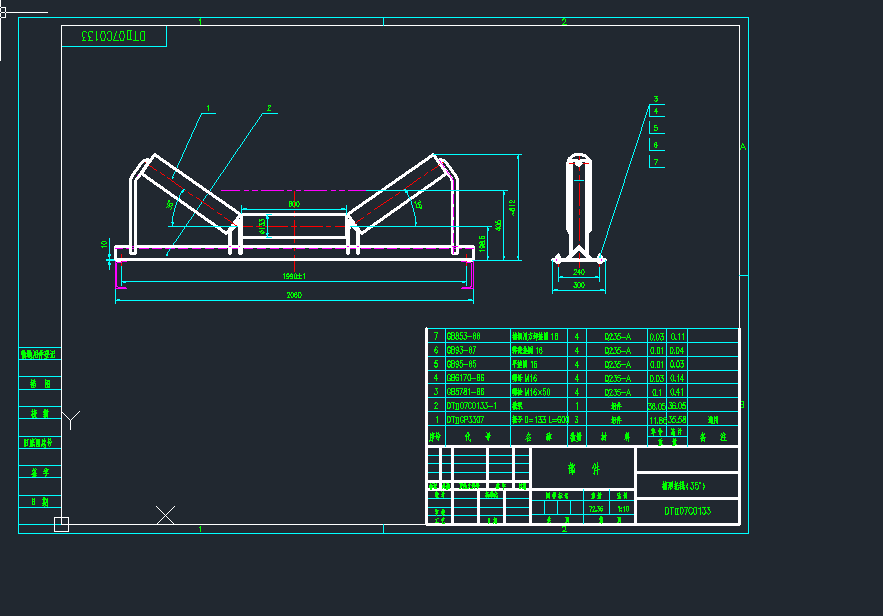Select the small square at frame's bottom-left corner
The width and height of the screenshot is (883, 616).
pos(62,523)
